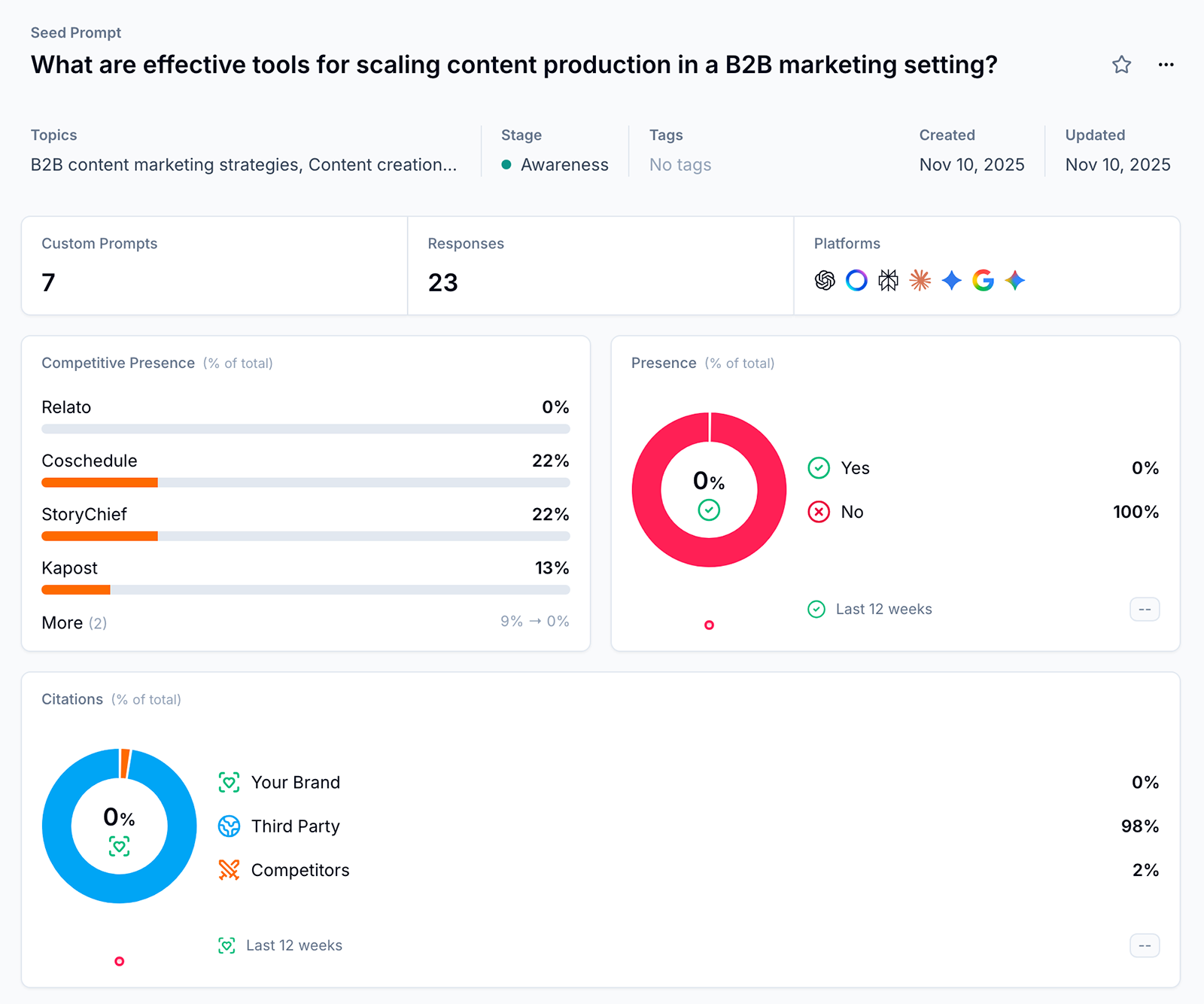Viewport: 1204px width, 1004px height.
Task: Click the heart icon inside the Citations donut
Action: point(119,847)
